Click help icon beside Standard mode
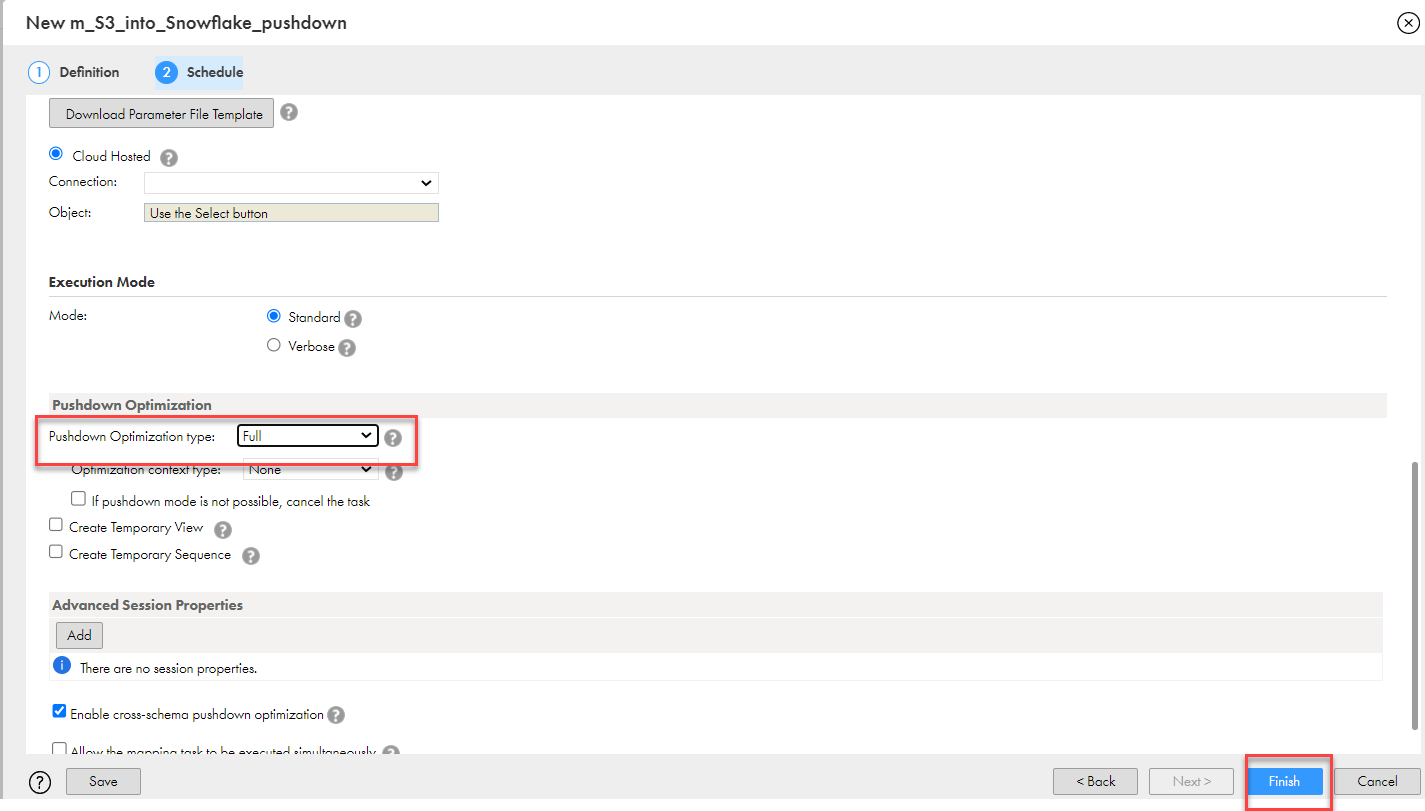This screenshot has height=811, width=1425. tap(353, 319)
